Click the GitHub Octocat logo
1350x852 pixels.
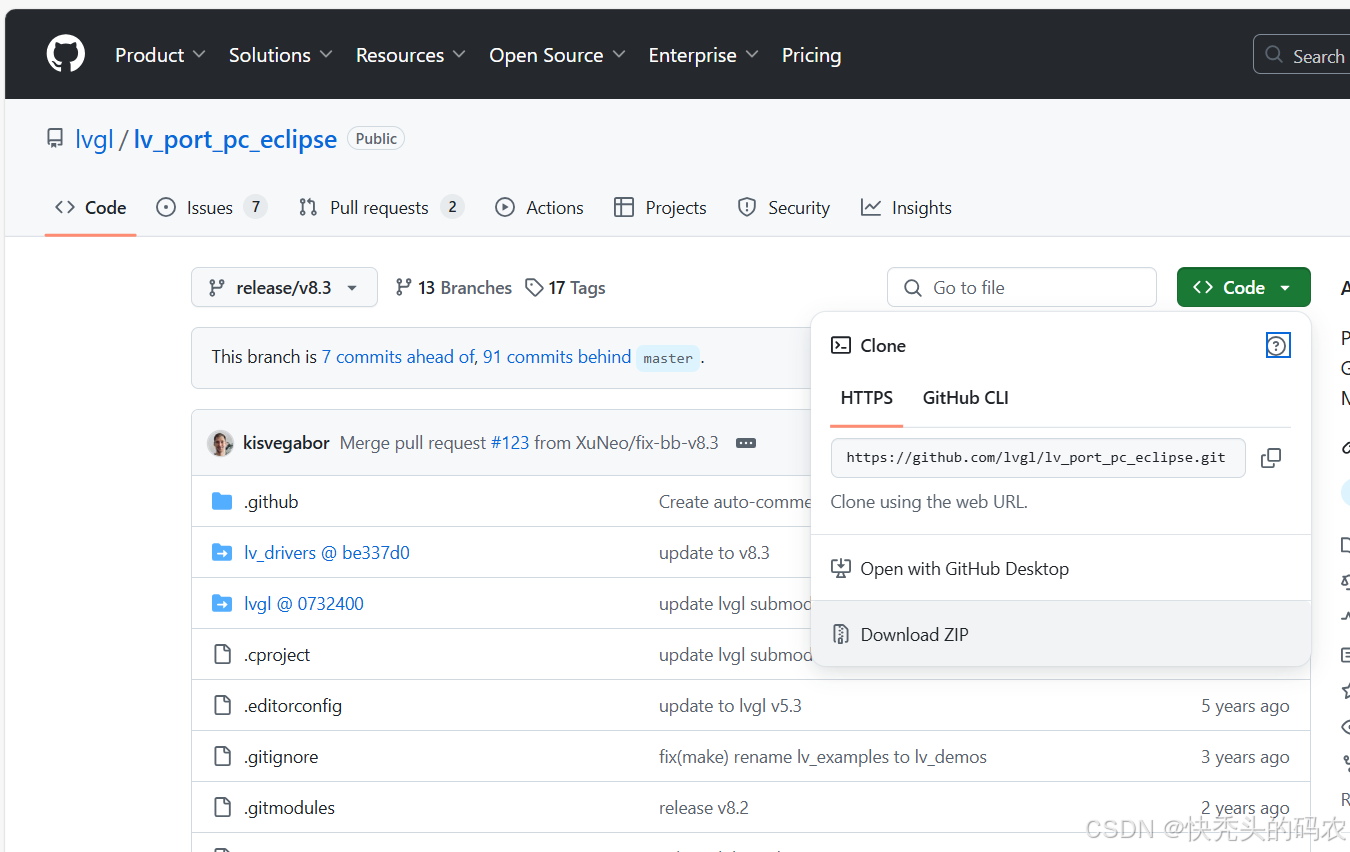[x=66, y=54]
